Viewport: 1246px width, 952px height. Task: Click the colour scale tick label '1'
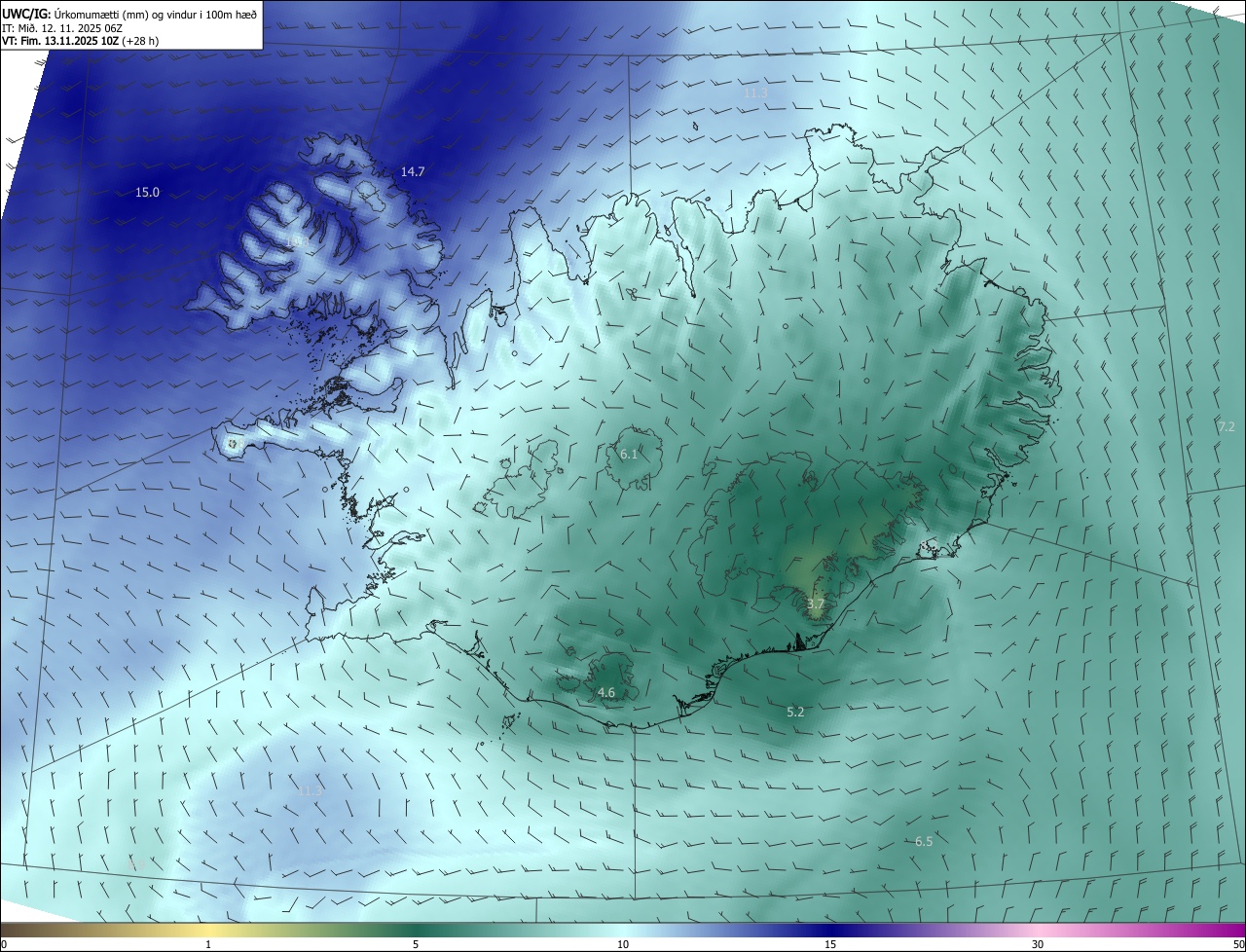pyautogui.click(x=209, y=944)
